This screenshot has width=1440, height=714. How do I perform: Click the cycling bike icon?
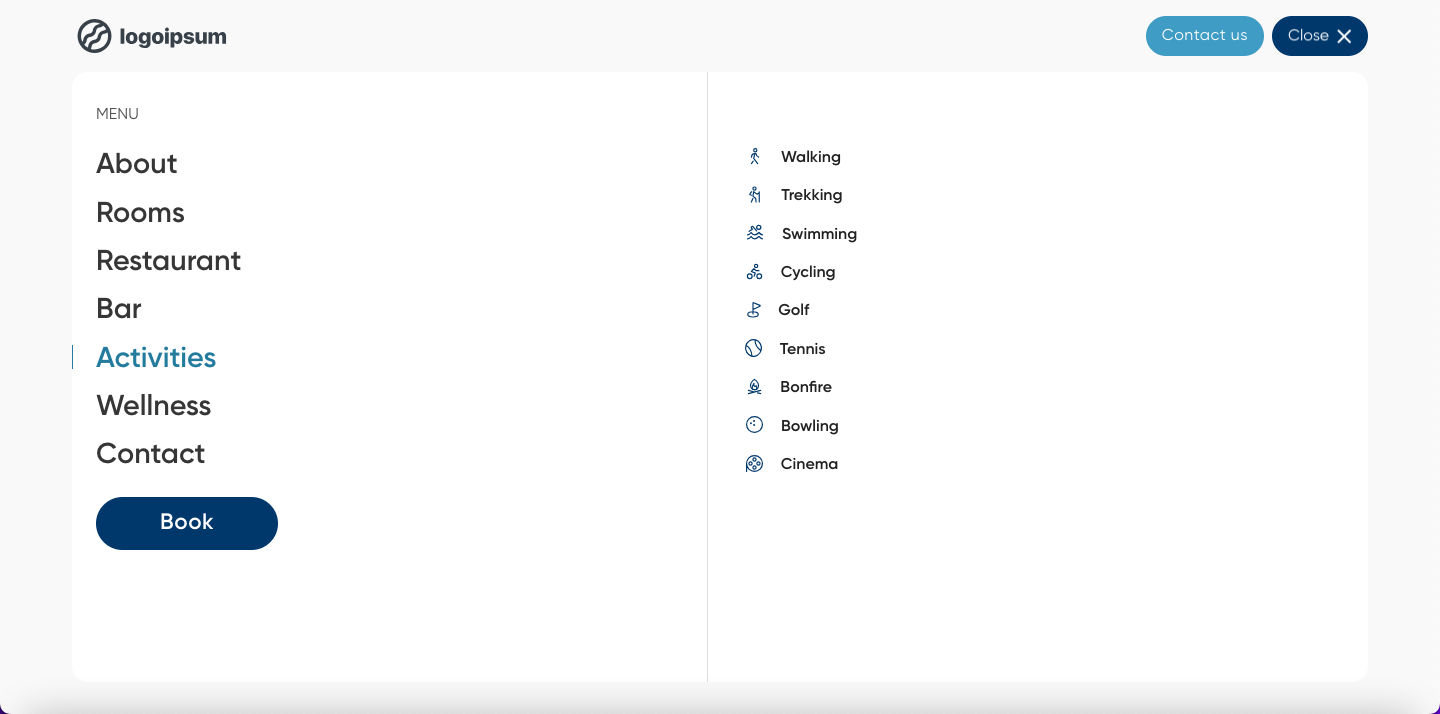[x=755, y=272]
